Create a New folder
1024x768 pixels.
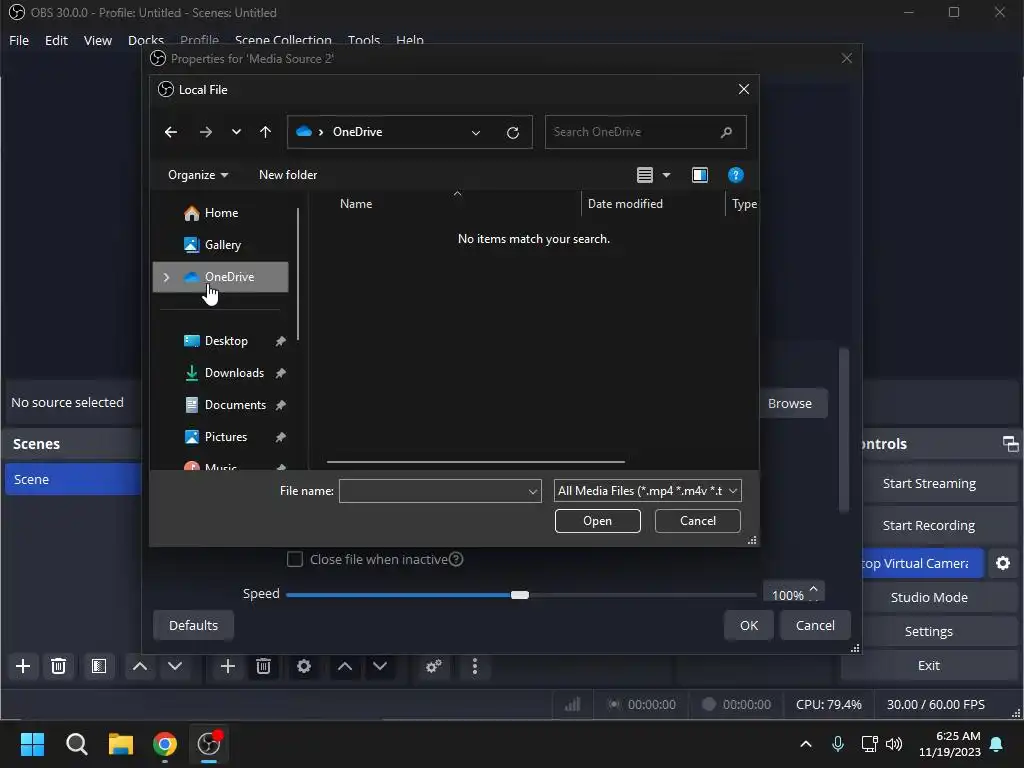[x=288, y=175]
